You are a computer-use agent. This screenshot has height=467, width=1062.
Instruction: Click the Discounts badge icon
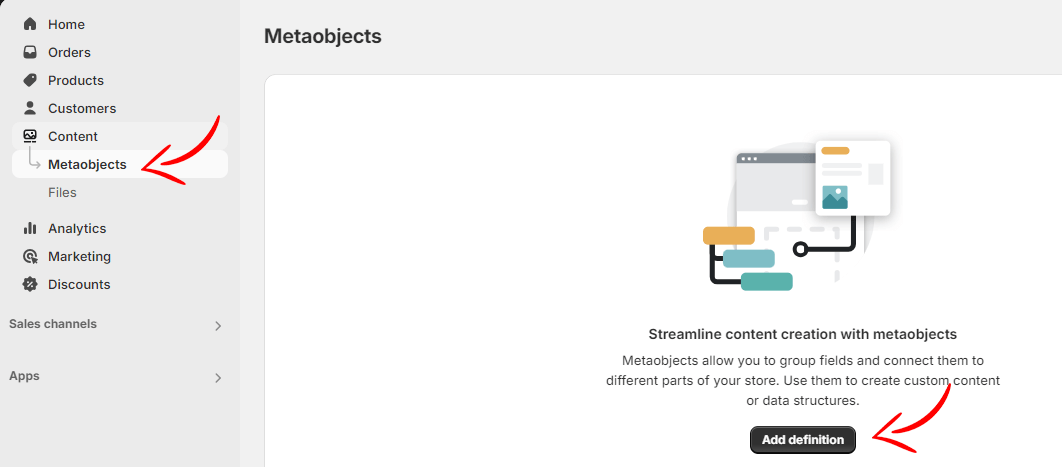click(x=30, y=284)
